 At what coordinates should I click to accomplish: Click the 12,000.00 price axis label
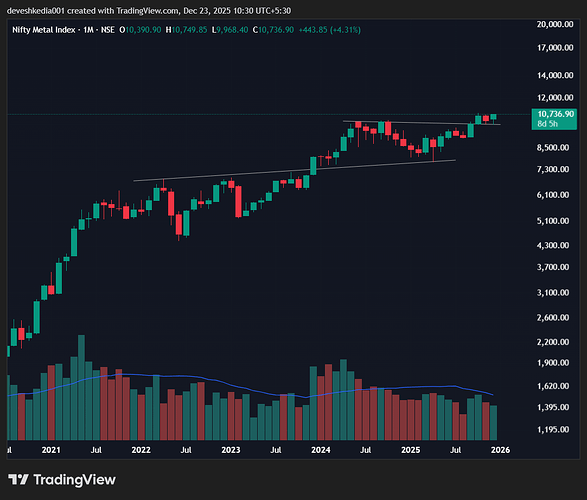pos(555,98)
